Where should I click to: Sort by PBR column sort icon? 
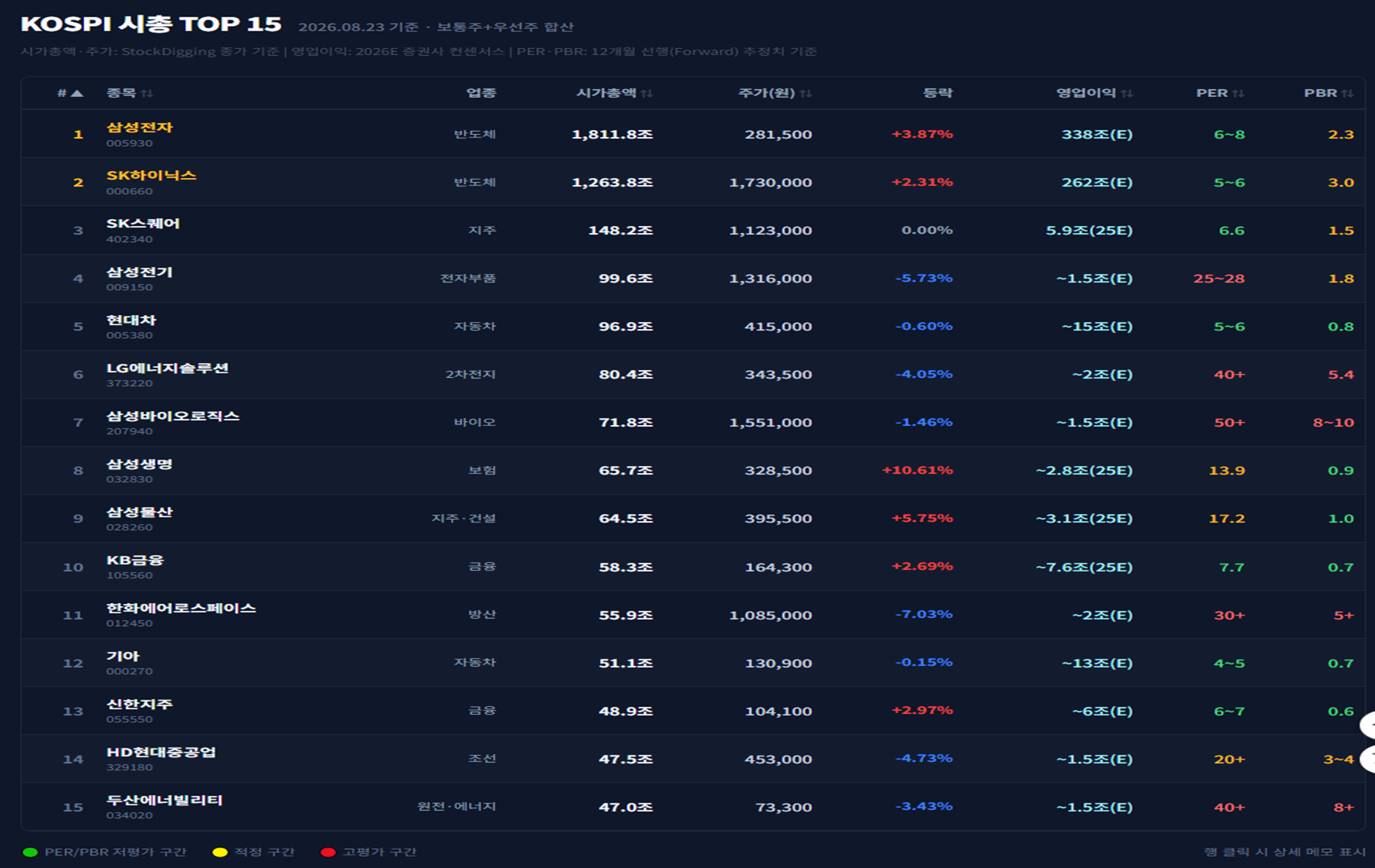click(1348, 93)
